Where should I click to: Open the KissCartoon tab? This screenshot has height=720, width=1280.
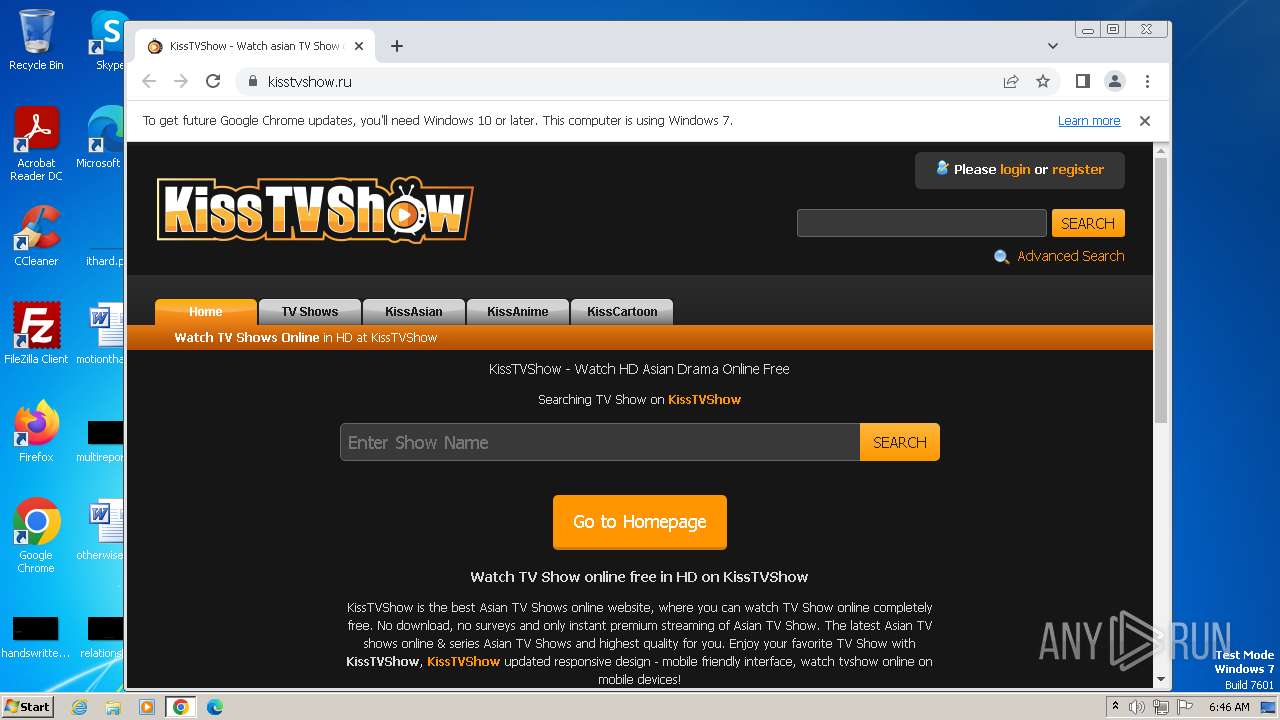pos(622,311)
